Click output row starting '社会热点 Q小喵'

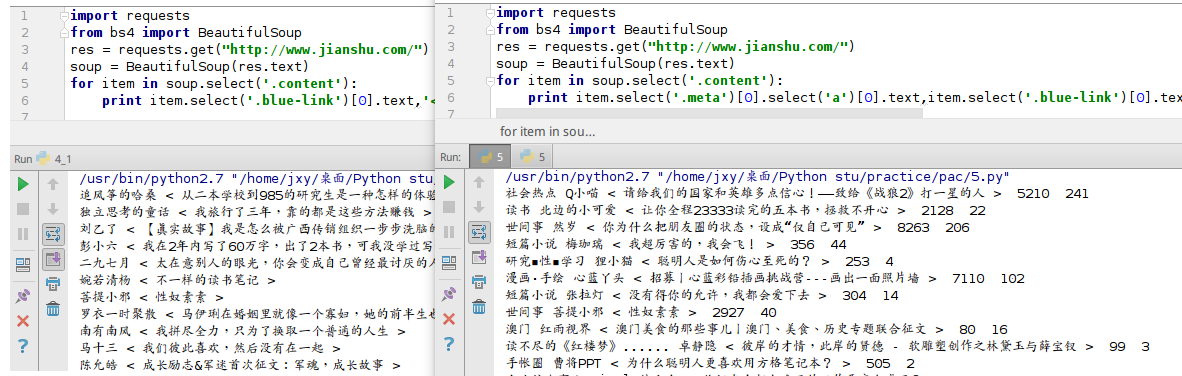coord(797,194)
